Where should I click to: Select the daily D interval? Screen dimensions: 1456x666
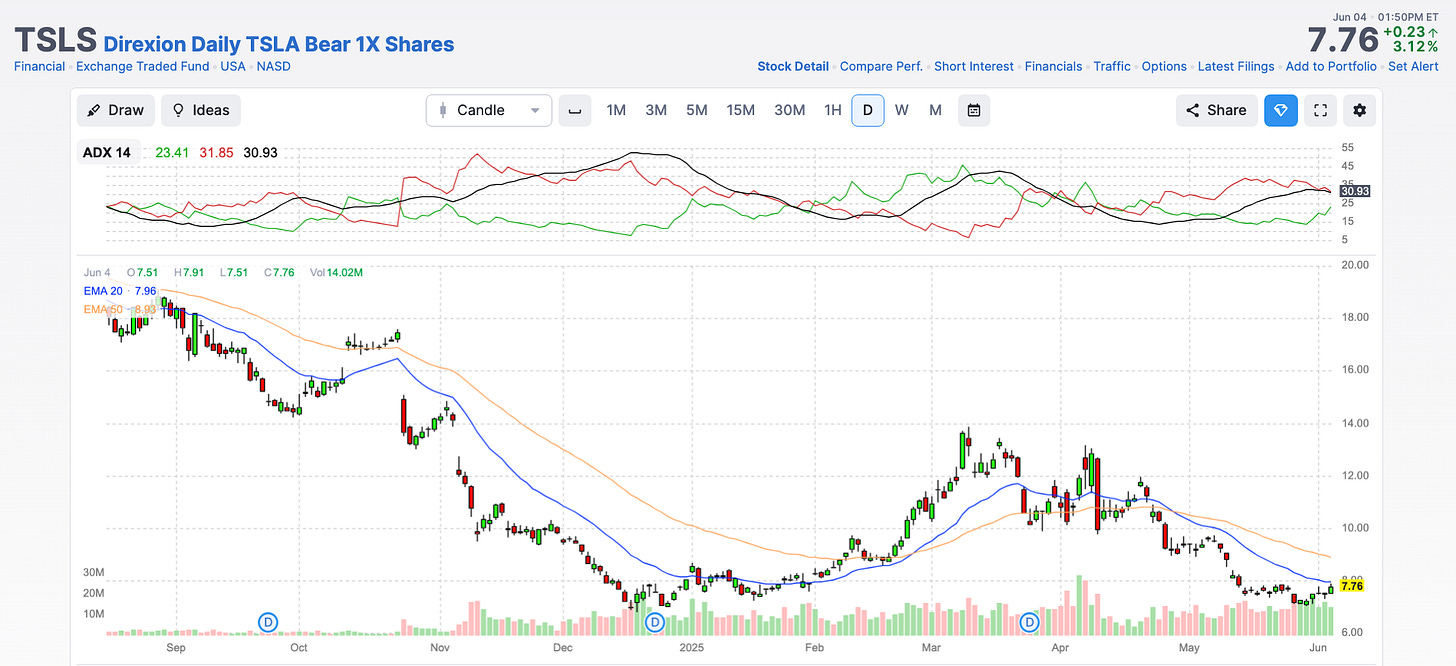click(868, 110)
